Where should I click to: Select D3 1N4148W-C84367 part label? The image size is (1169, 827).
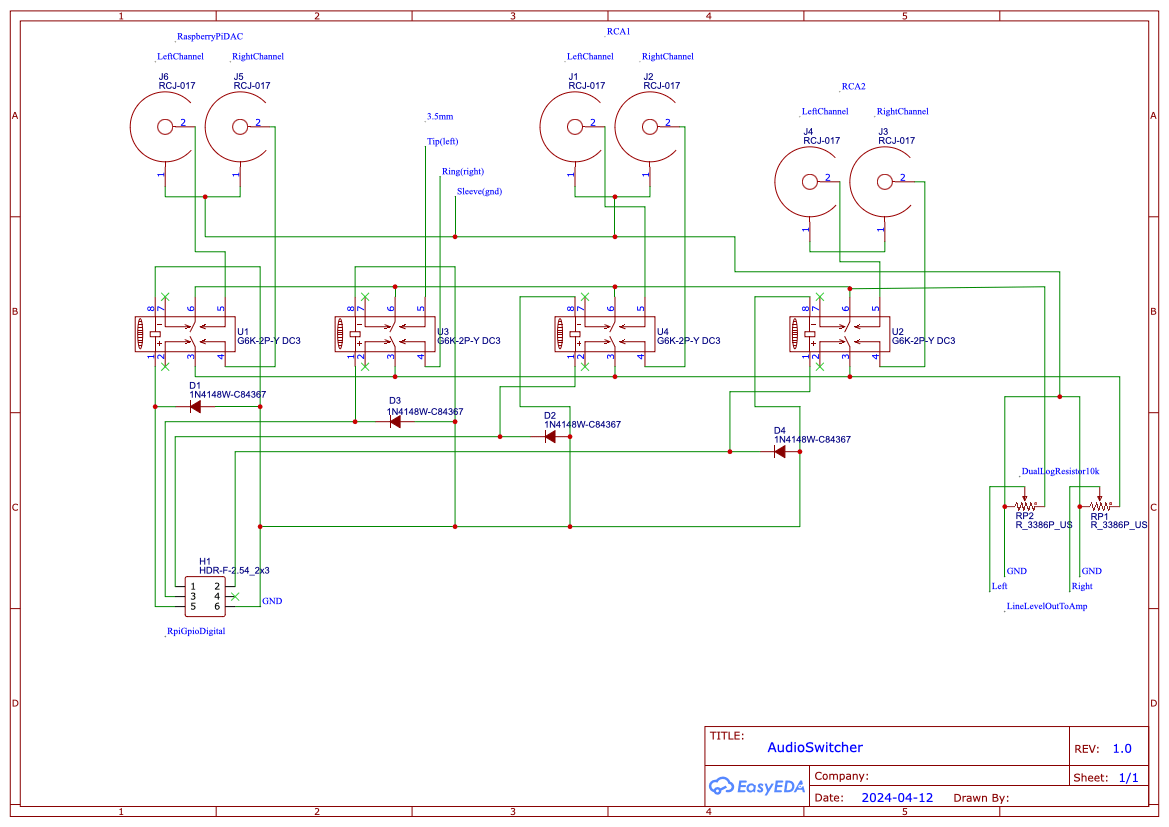[x=425, y=412]
